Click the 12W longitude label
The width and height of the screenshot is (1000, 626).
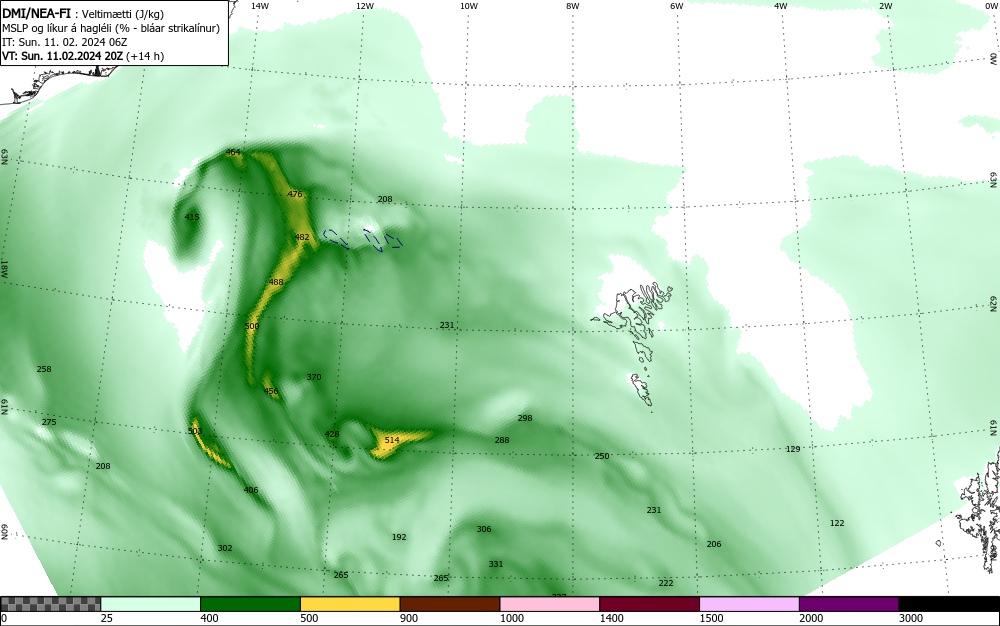pyautogui.click(x=364, y=6)
